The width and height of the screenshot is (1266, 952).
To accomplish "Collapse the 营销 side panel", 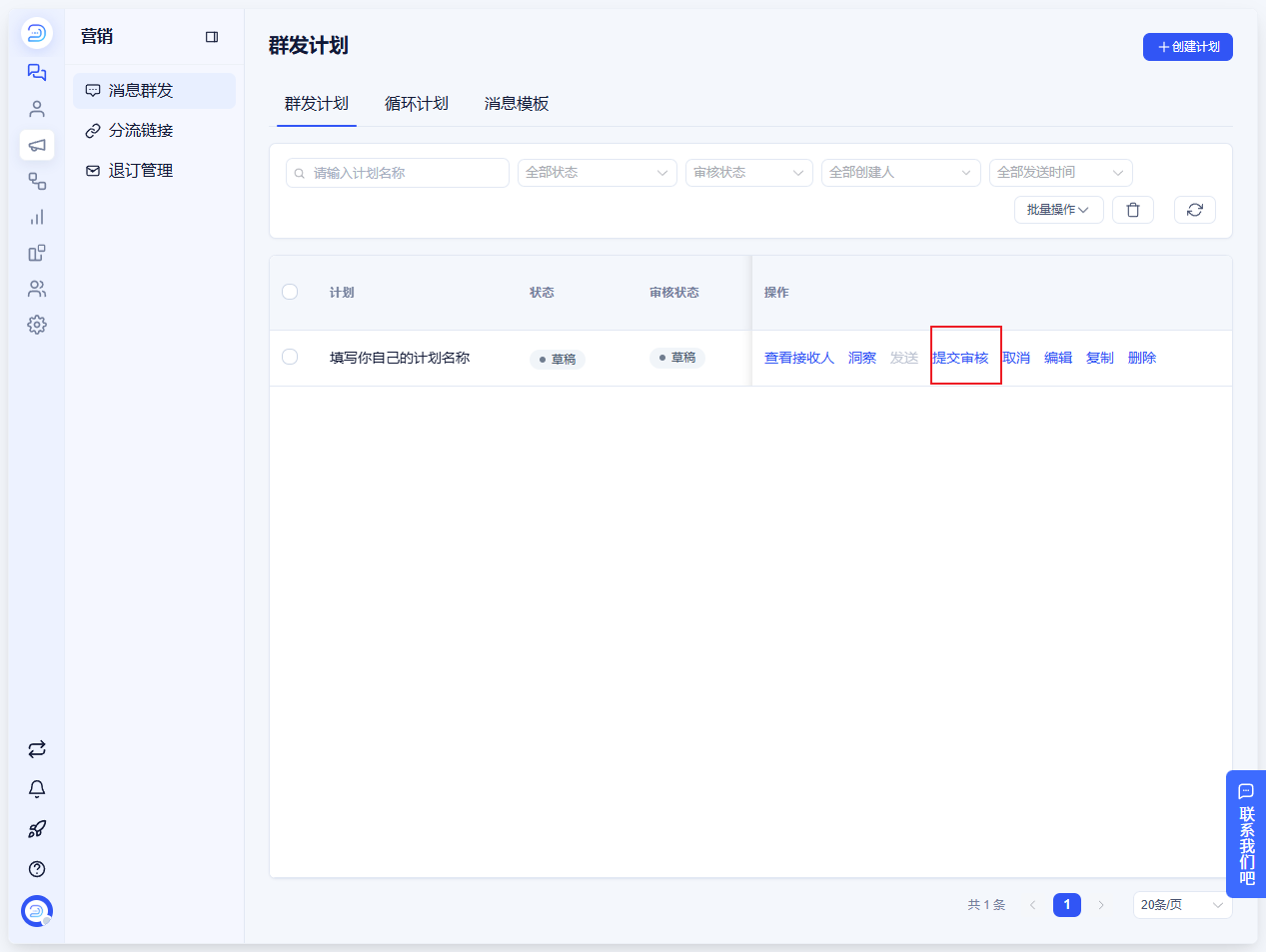I will point(212,37).
